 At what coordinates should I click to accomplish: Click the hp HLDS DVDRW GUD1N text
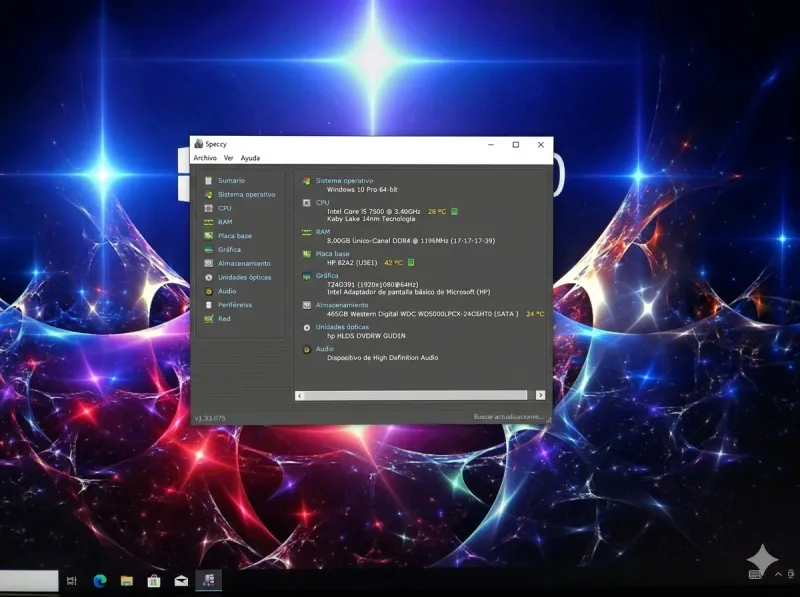coord(366,336)
